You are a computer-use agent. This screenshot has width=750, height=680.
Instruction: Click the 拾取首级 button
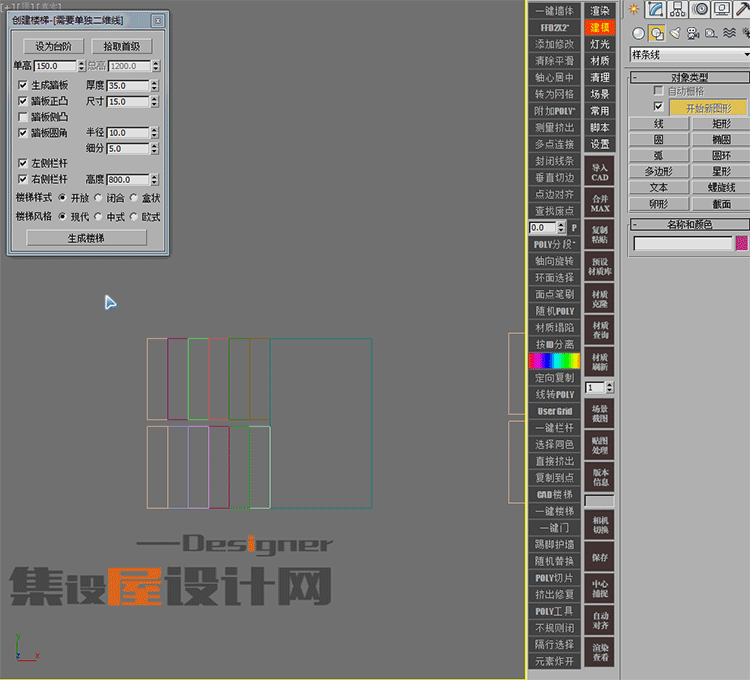pyautogui.click(x=121, y=46)
